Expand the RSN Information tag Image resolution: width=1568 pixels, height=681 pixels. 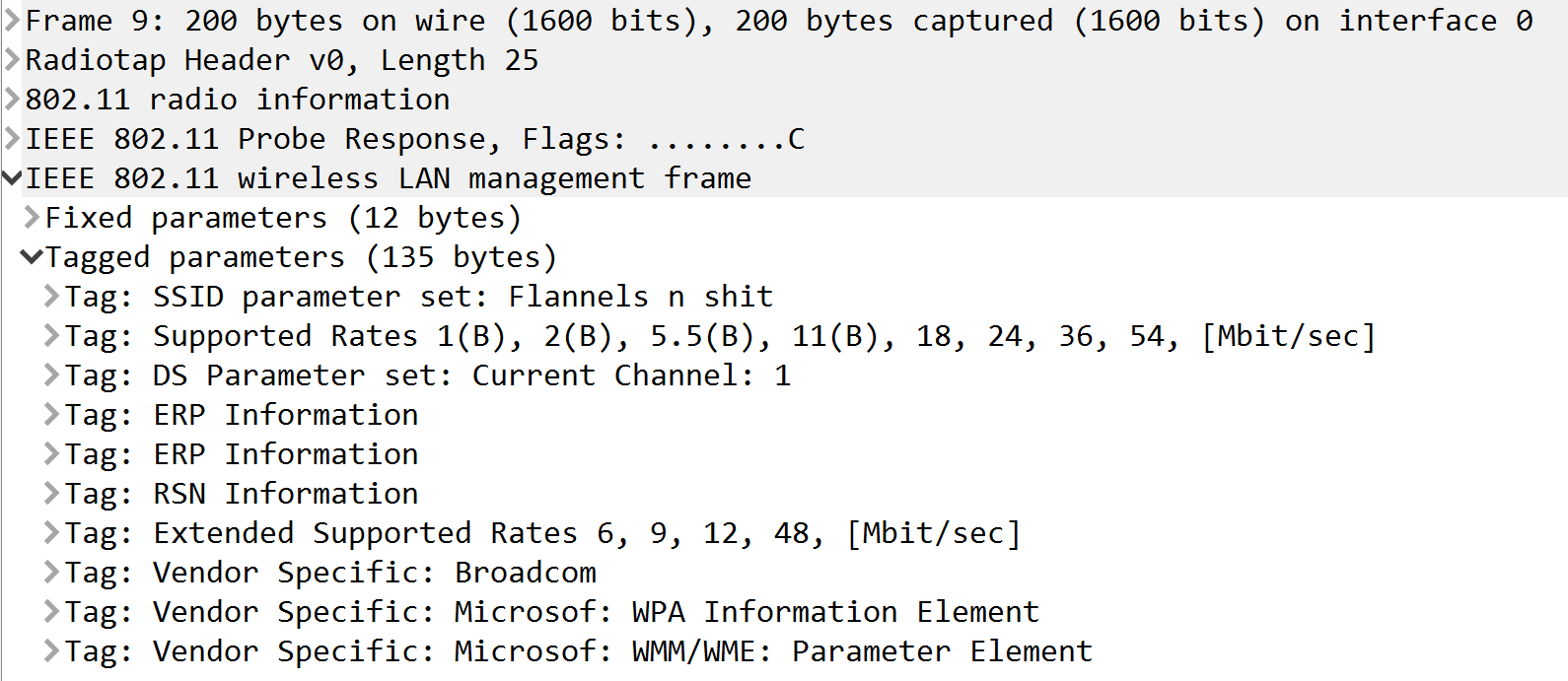[51, 494]
